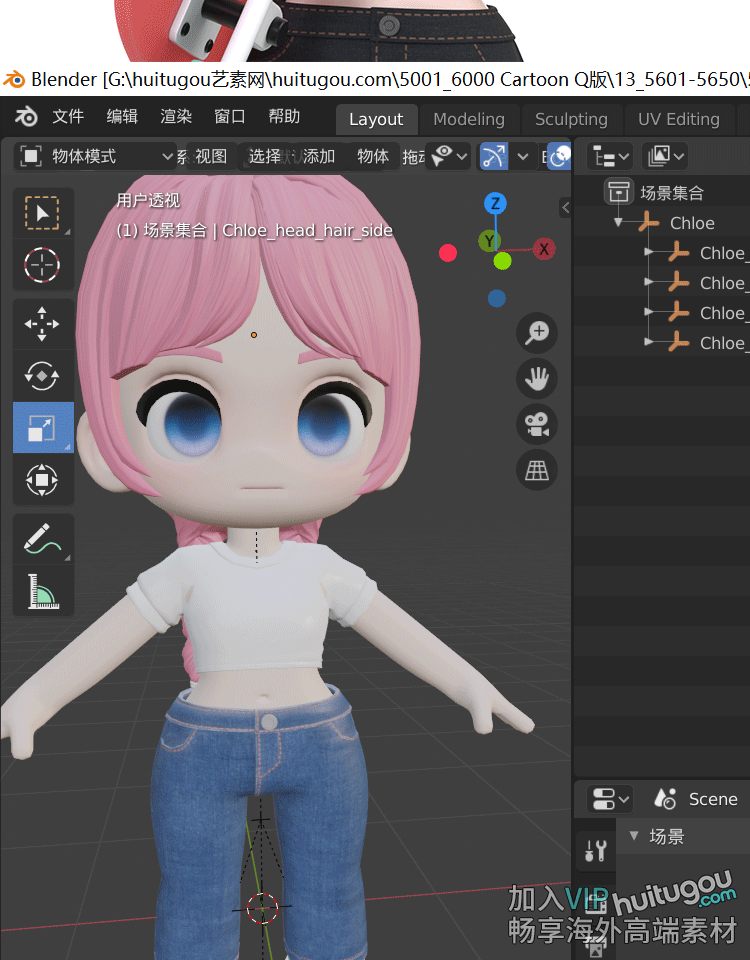The height and width of the screenshot is (960, 750).
Task: Open the 文件 menu
Action: pyautogui.click(x=68, y=117)
